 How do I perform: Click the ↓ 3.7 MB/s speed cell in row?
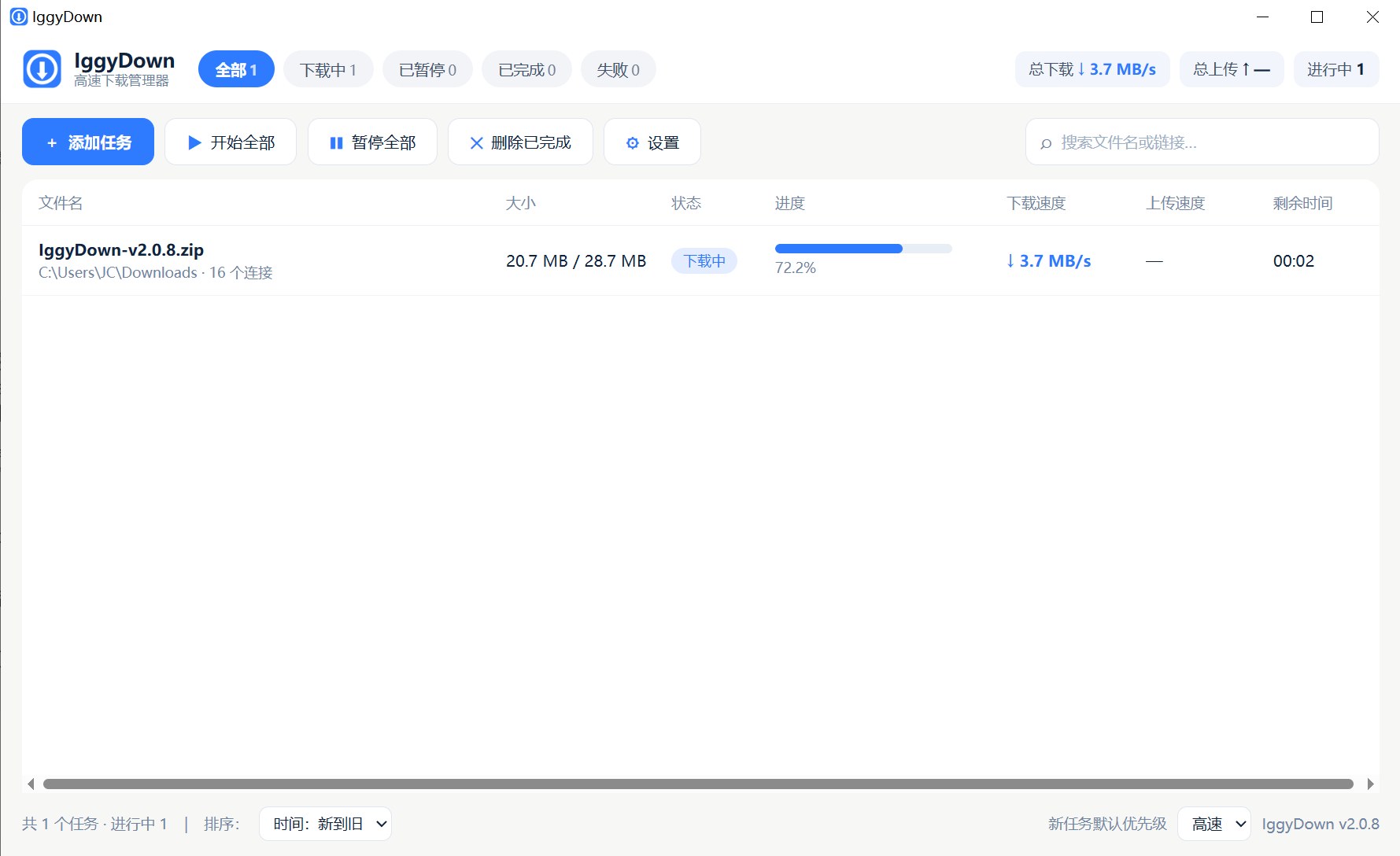tap(1049, 260)
